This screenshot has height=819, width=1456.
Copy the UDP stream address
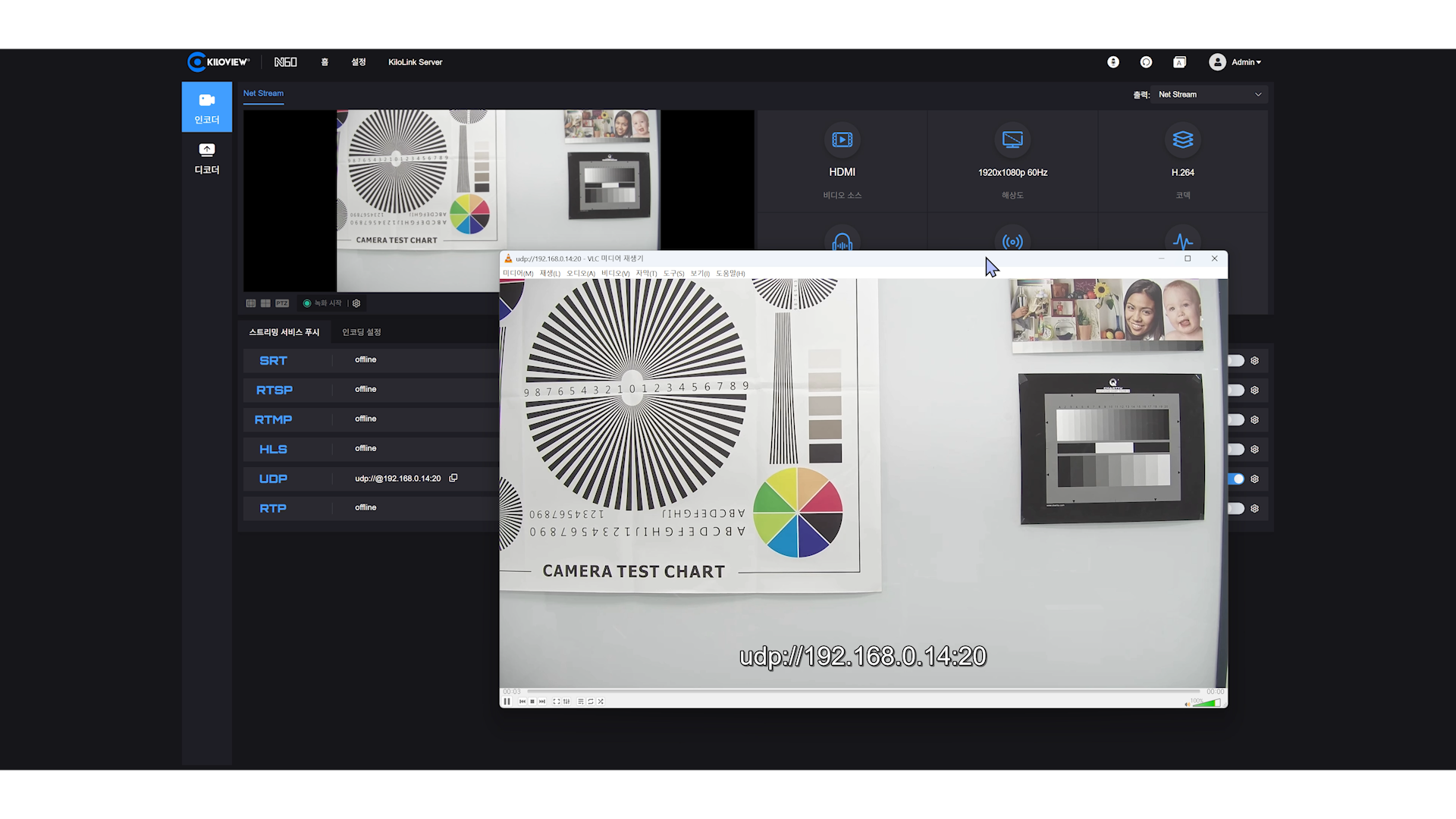(x=453, y=479)
